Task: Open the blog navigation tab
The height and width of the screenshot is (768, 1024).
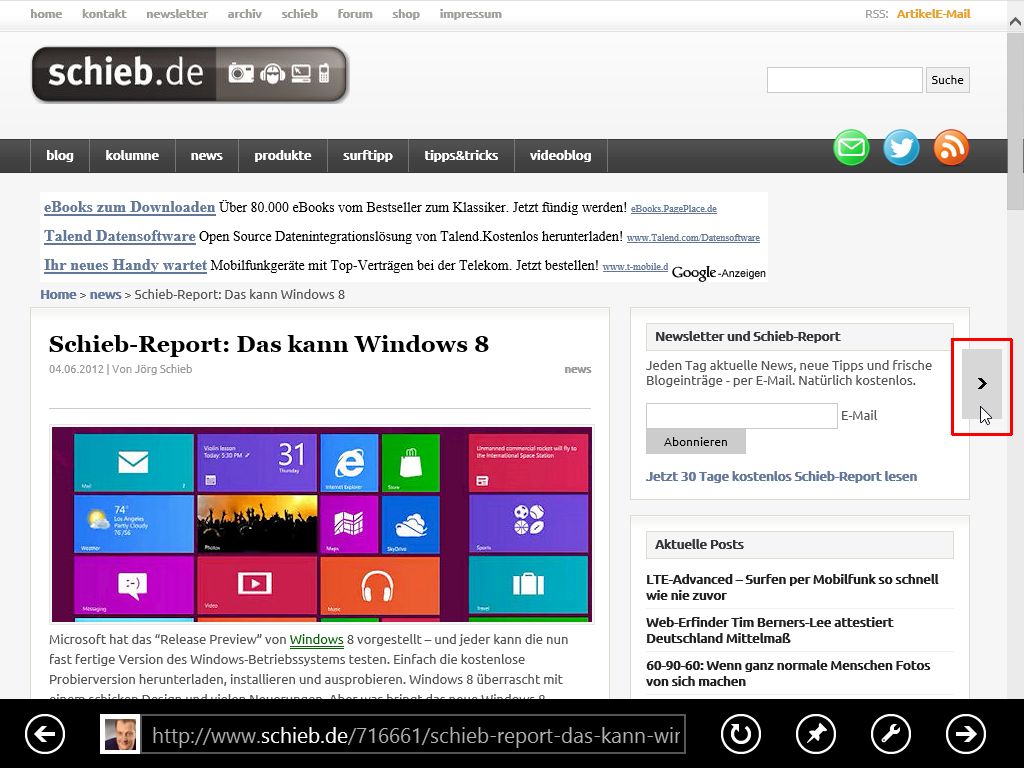Action: pos(60,155)
